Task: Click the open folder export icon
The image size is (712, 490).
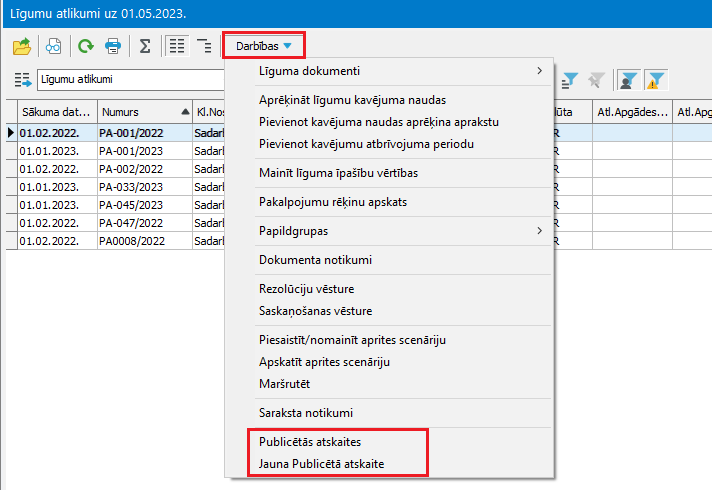Action: tap(22, 46)
